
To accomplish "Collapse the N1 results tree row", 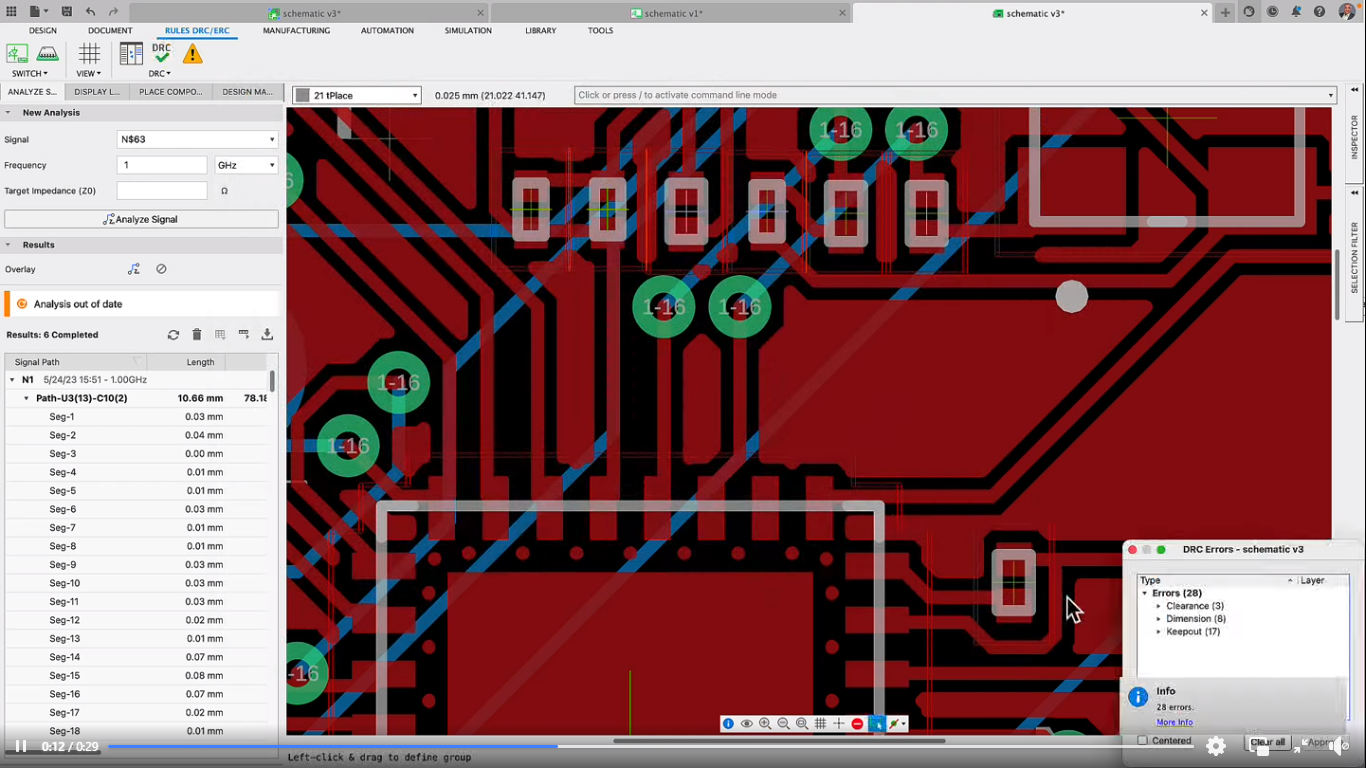I will point(12,380).
